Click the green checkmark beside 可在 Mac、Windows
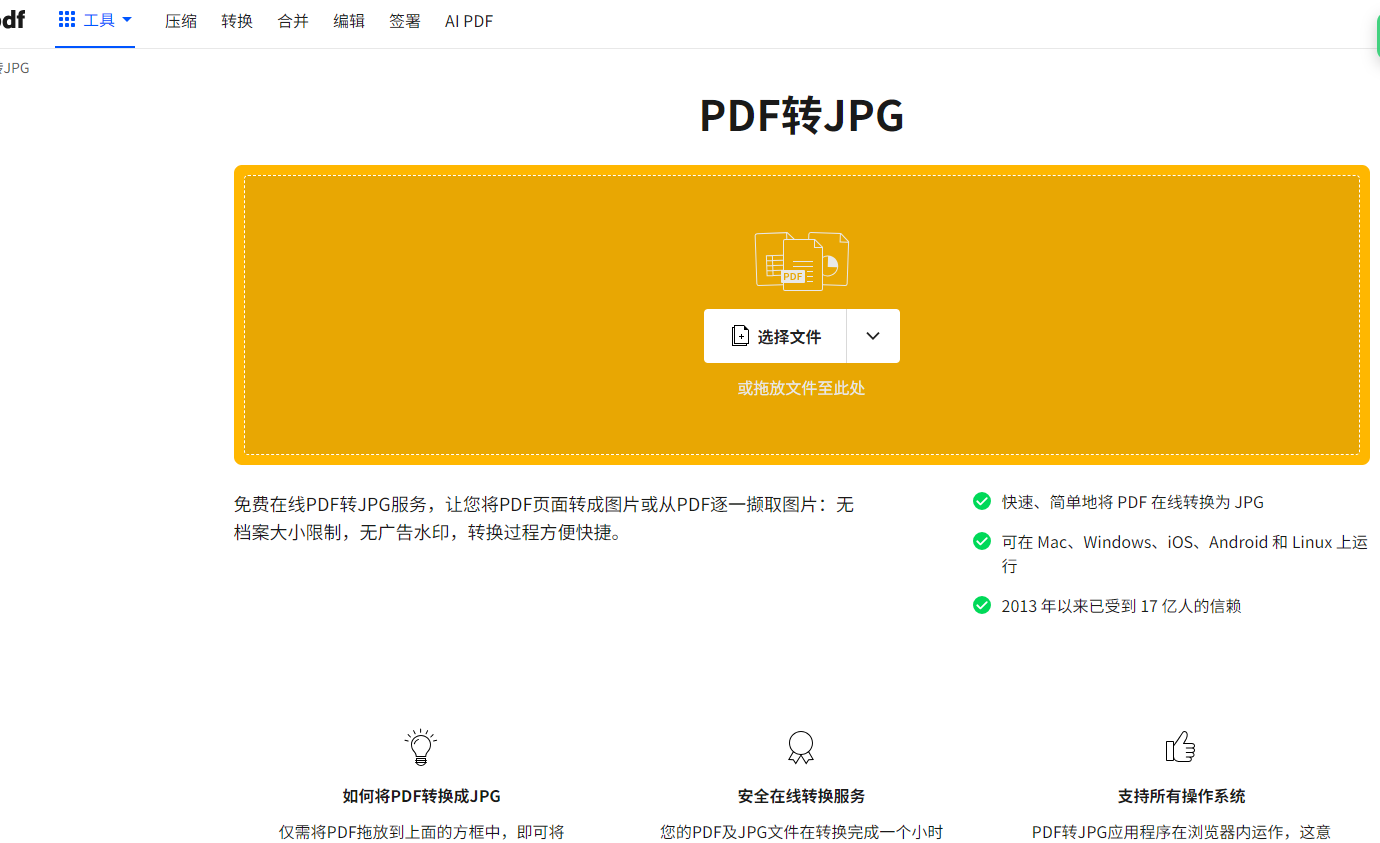1380x843 pixels. point(982,541)
